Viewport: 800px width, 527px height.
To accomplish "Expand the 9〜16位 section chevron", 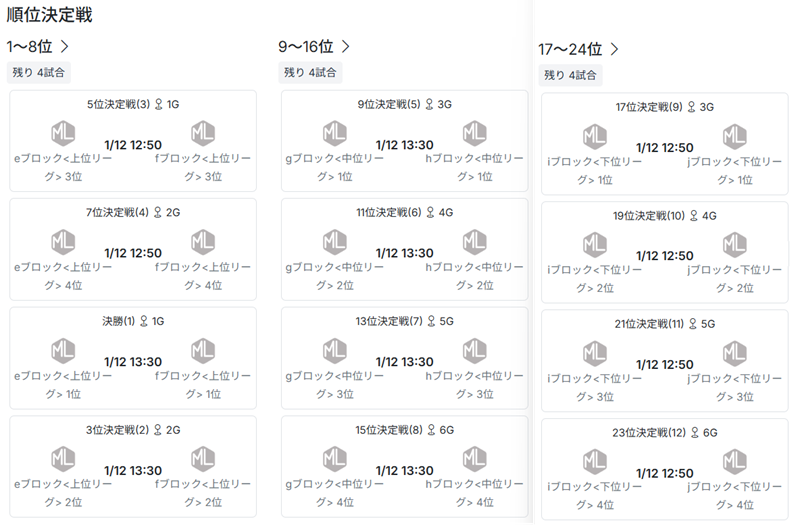I will (346, 46).
